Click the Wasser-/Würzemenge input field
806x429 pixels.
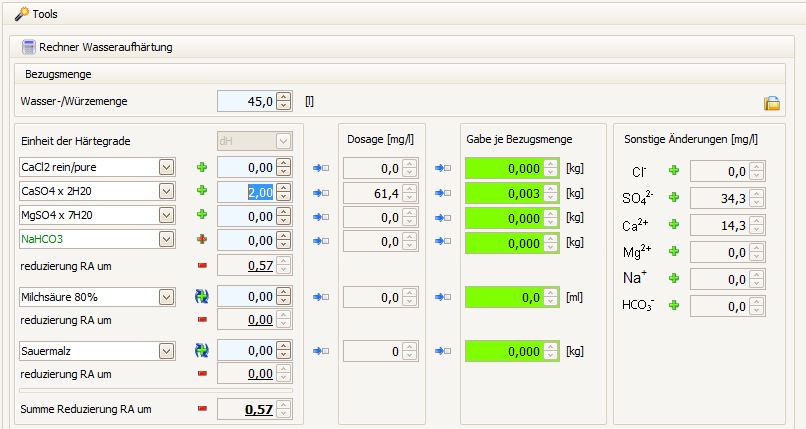click(245, 101)
